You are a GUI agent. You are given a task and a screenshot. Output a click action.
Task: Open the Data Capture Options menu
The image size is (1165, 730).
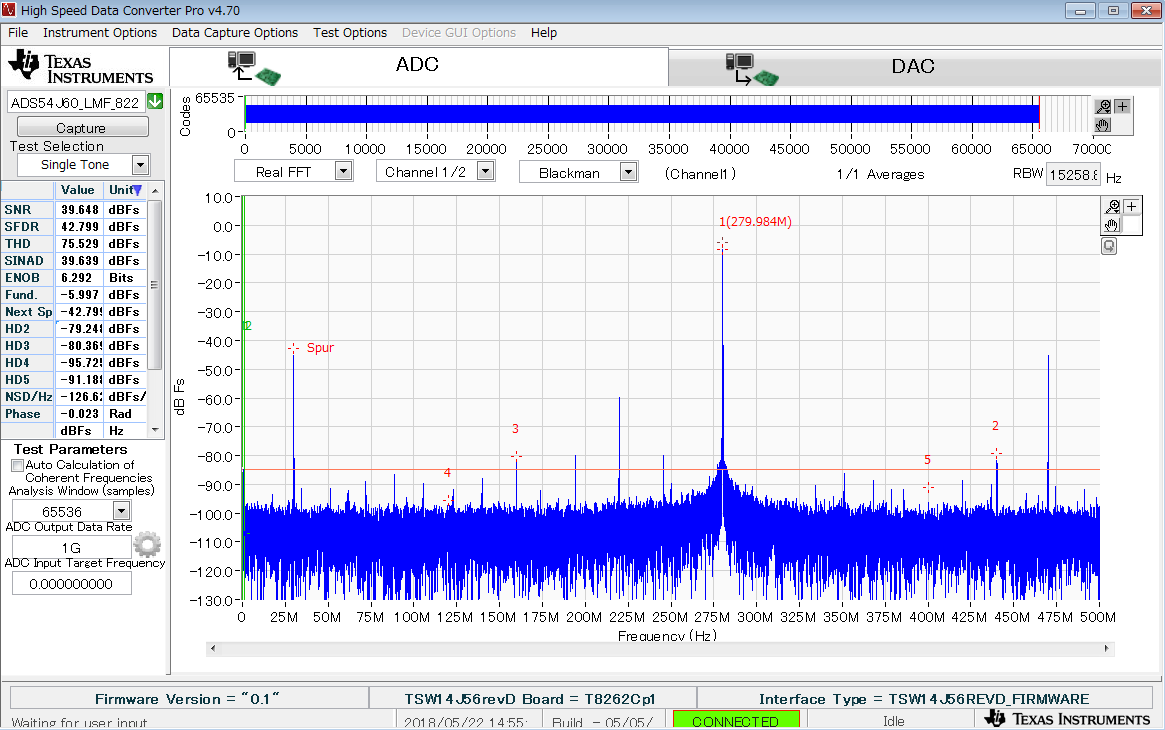[235, 33]
